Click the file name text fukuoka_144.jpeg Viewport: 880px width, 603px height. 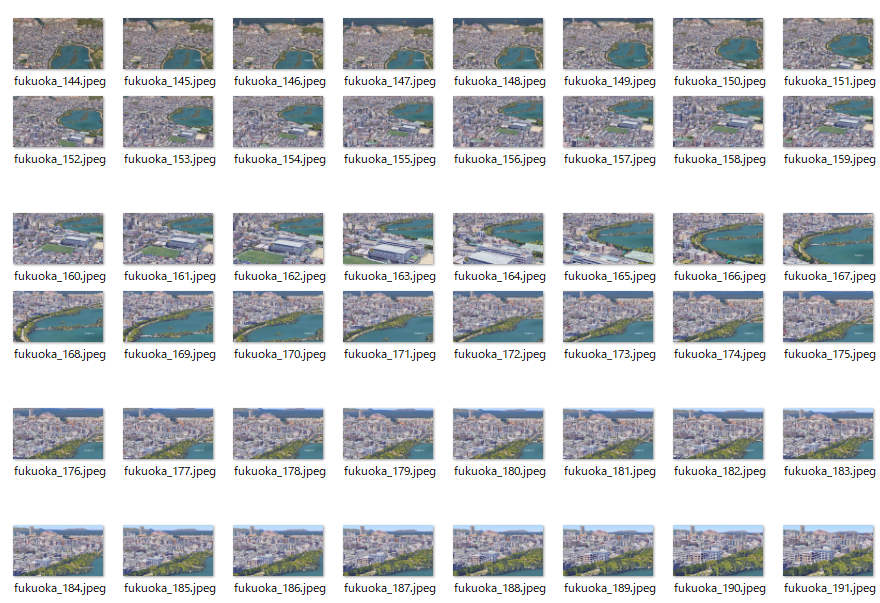(x=59, y=81)
